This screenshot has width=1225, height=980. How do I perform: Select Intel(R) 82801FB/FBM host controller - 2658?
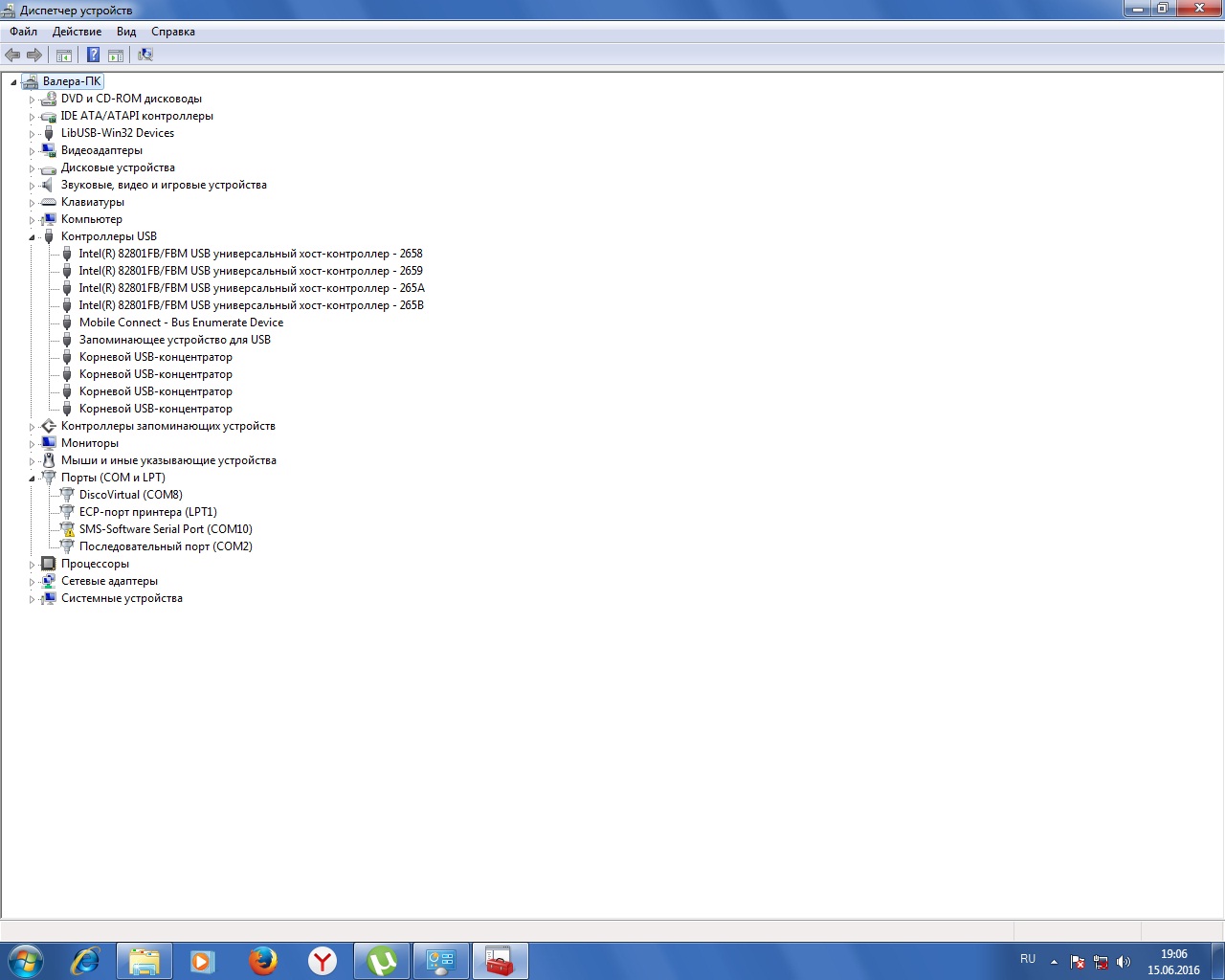click(251, 254)
